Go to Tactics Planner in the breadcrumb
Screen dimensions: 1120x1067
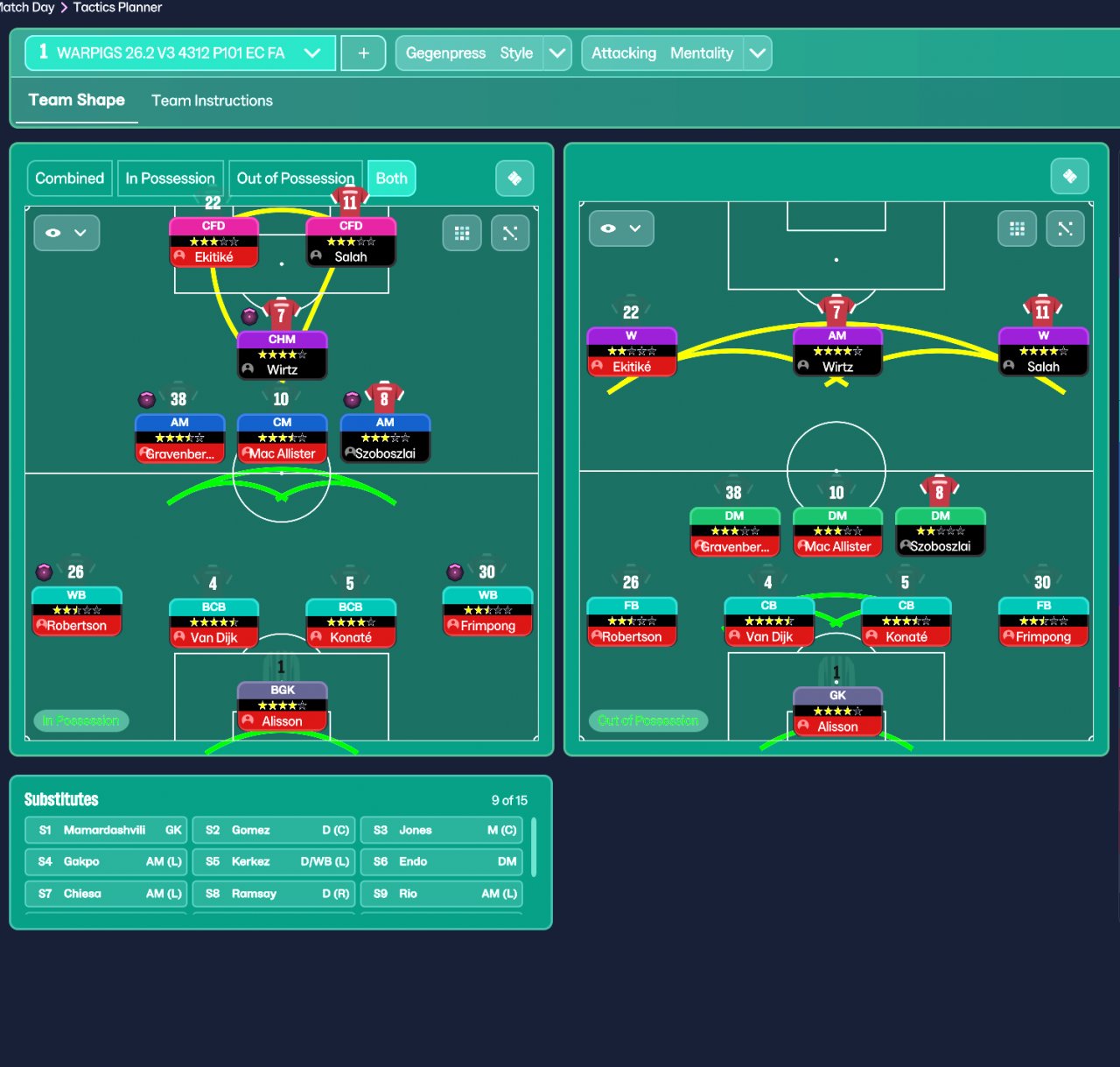click(x=117, y=7)
